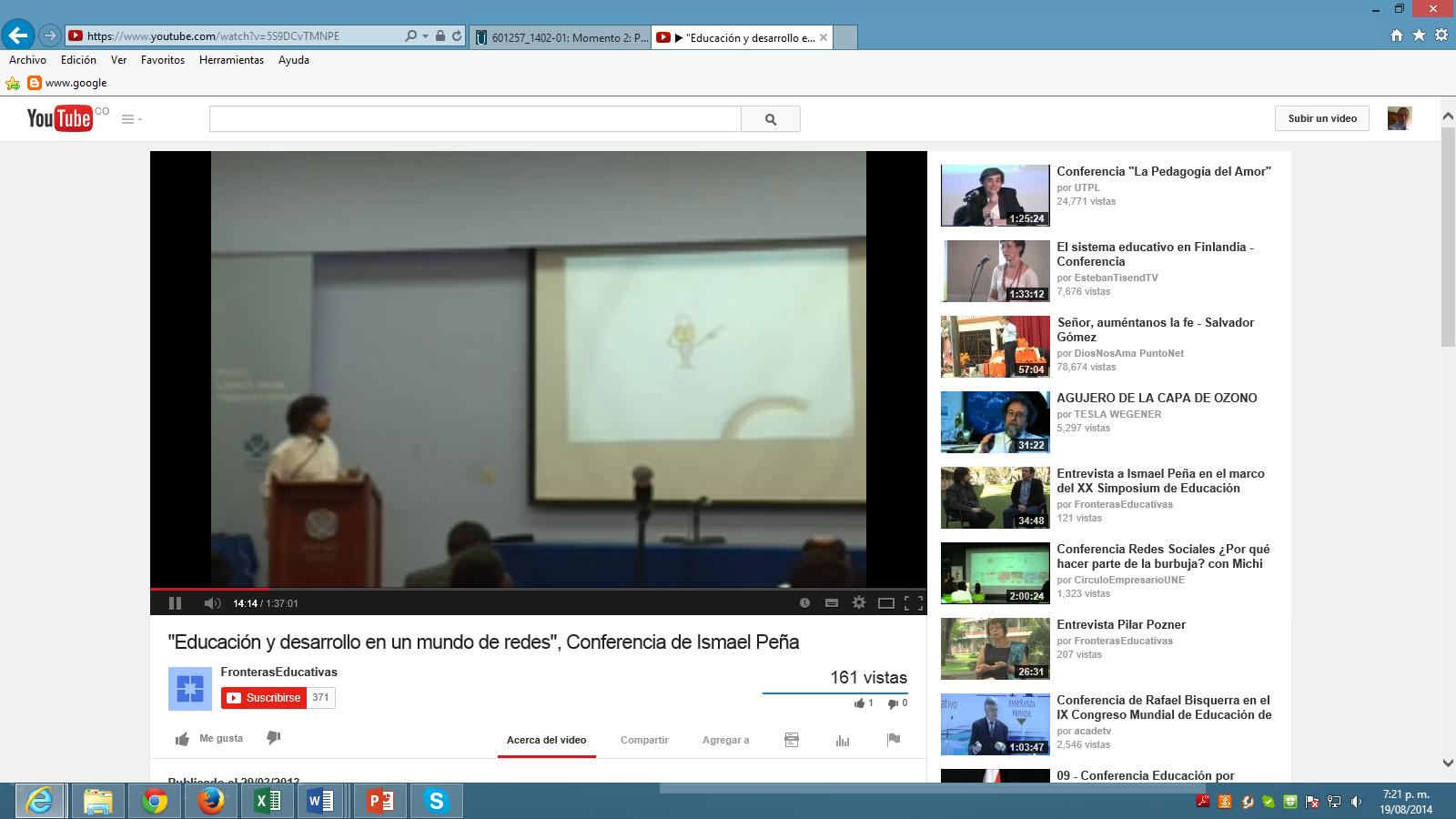1456x819 pixels.
Task: Subscribe to FronterasEducativas channel
Action: click(x=264, y=698)
